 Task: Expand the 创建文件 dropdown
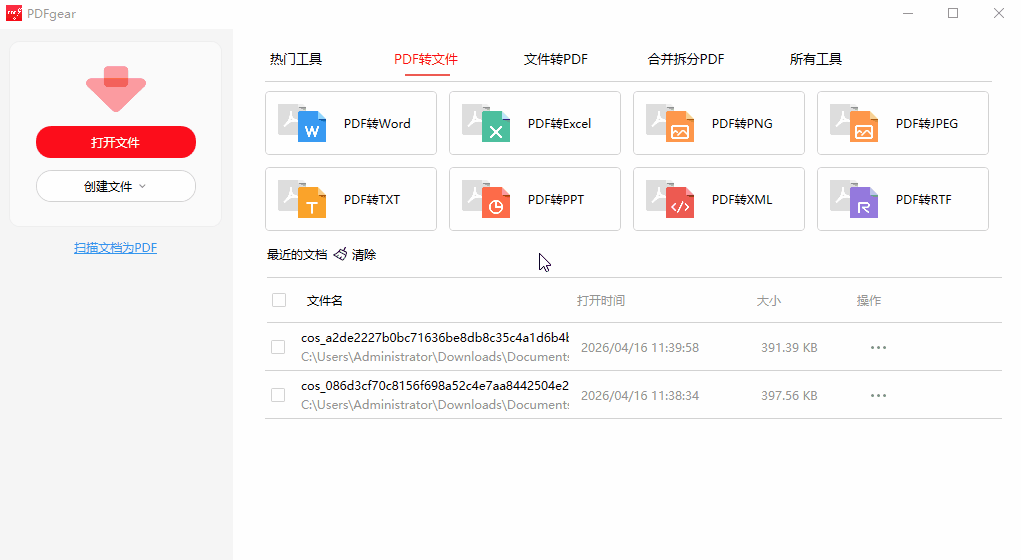coord(116,186)
